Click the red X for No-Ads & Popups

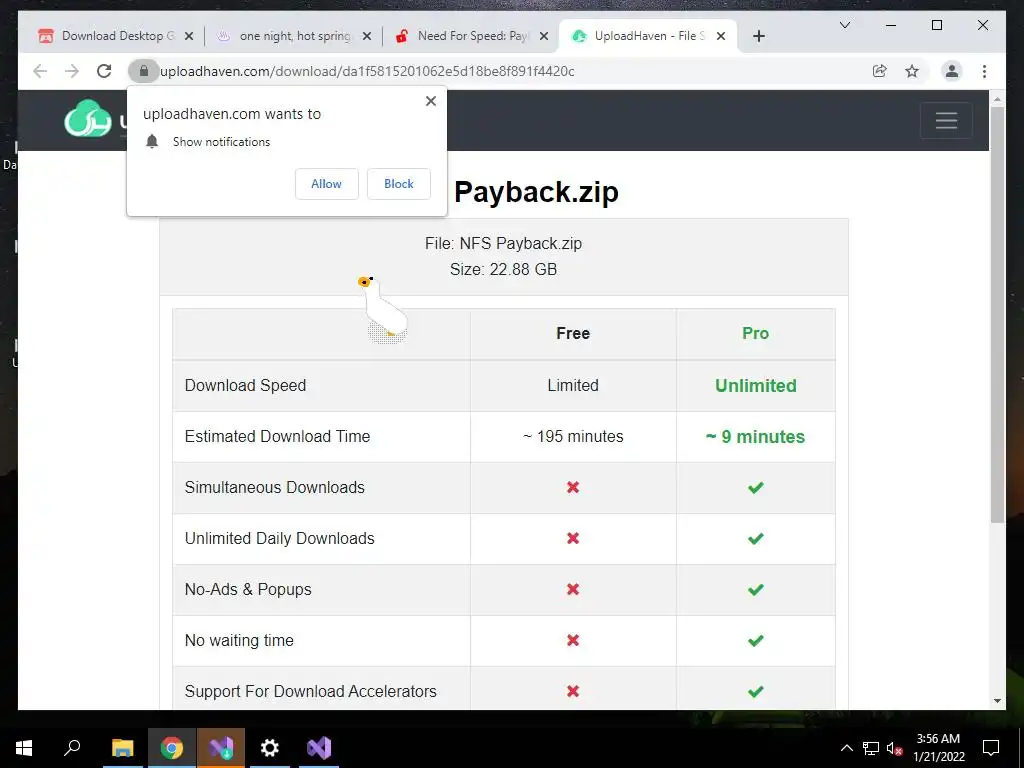pyautogui.click(x=573, y=589)
